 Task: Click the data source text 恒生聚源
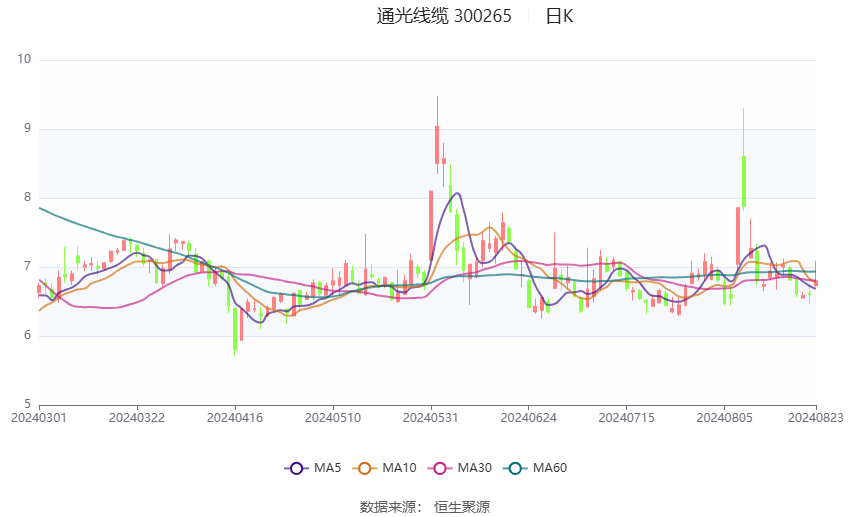pyautogui.click(x=462, y=507)
